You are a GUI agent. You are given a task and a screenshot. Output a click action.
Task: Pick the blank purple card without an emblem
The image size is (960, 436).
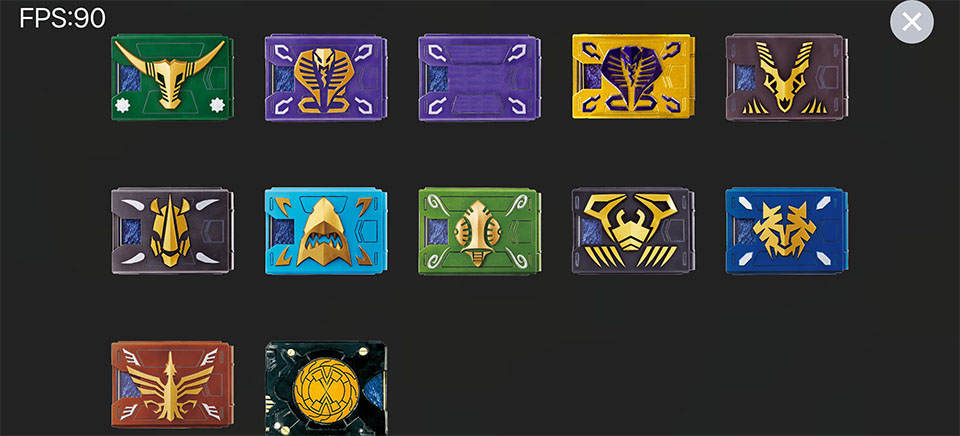tap(479, 77)
